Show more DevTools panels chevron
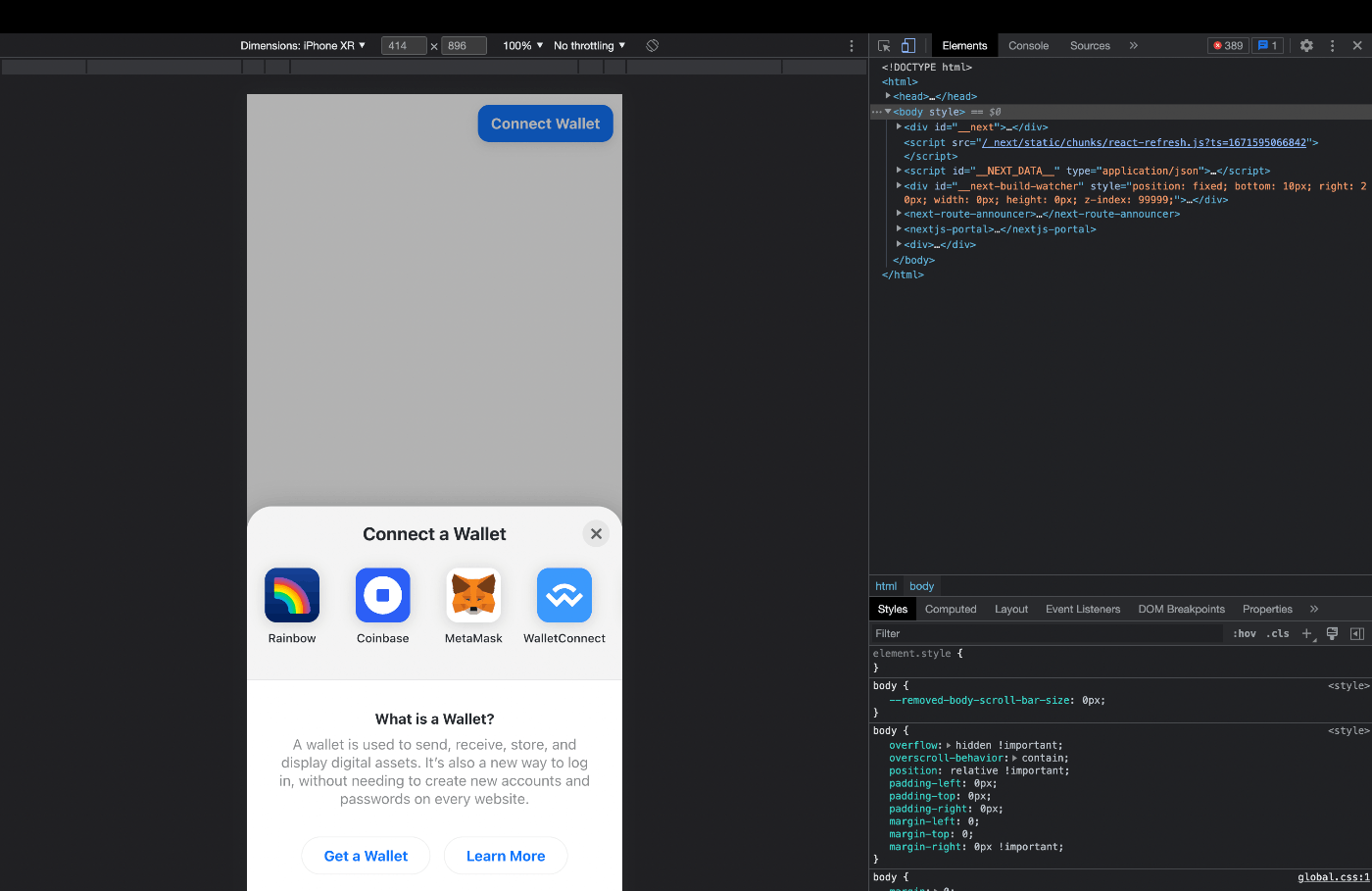 [x=1134, y=46]
